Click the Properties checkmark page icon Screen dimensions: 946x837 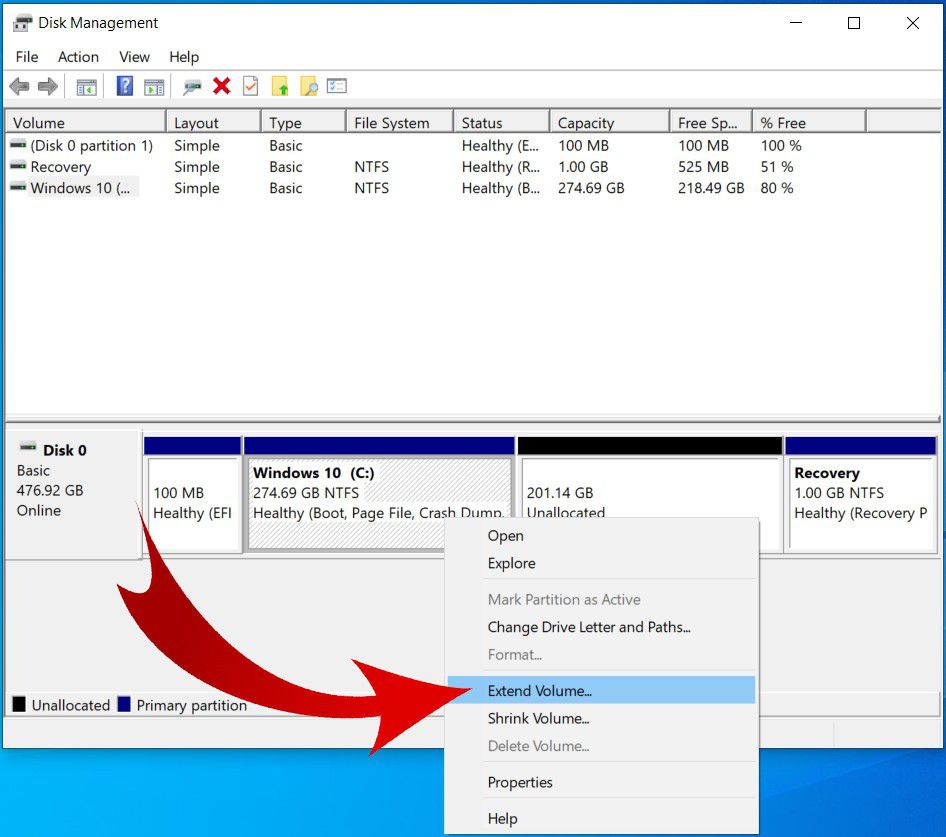coord(251,87)
